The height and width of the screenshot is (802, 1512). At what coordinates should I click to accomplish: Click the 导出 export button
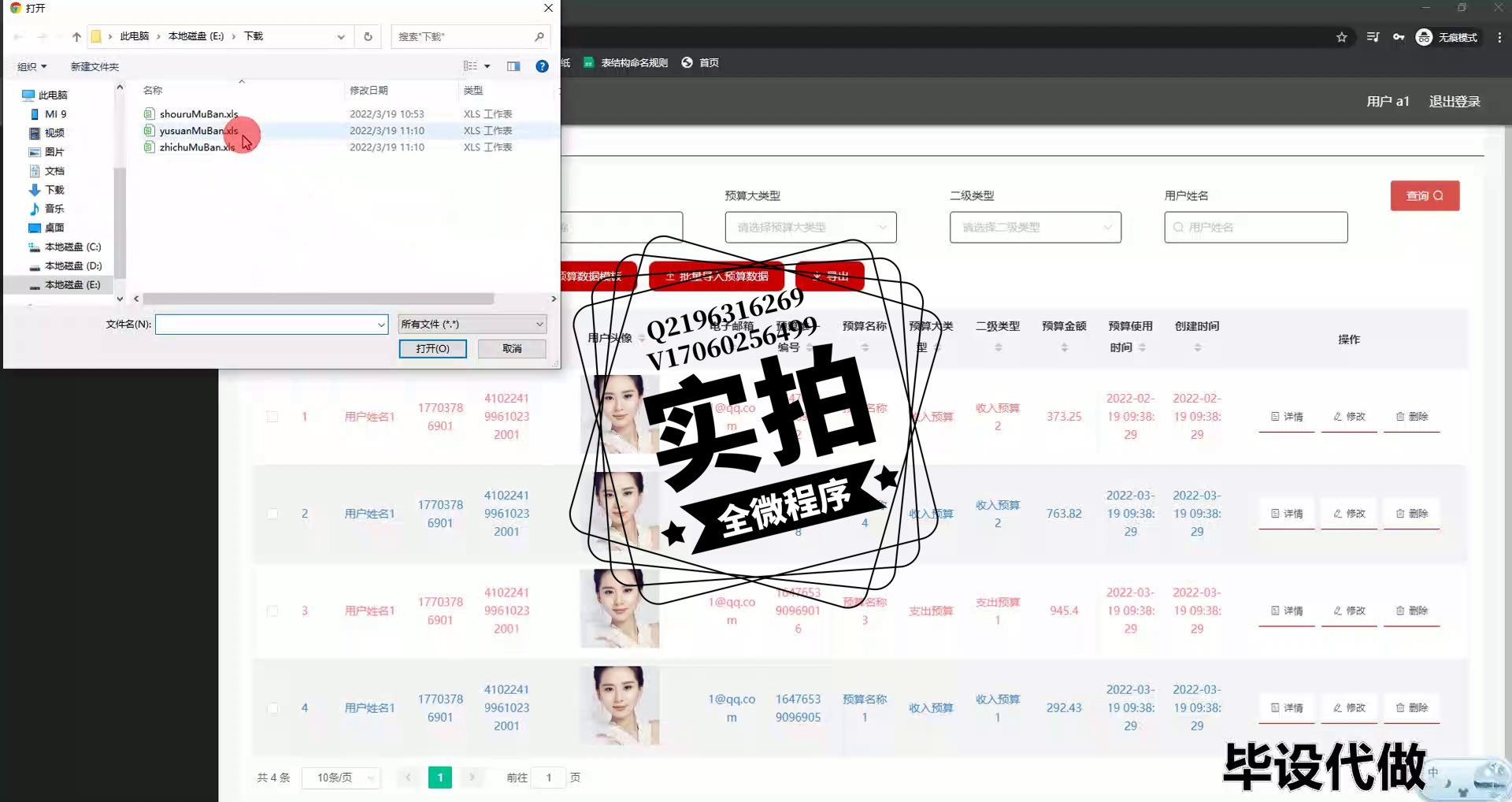(x=831, y=277)
